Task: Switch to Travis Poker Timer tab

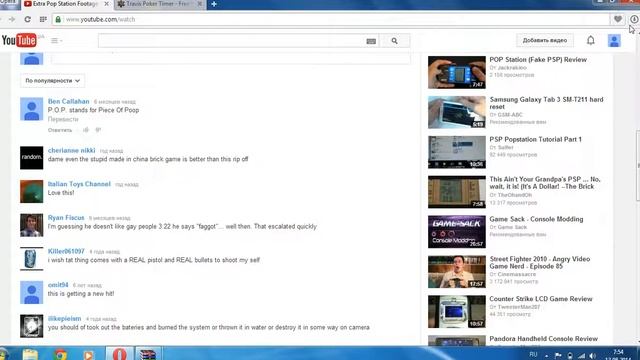Action: (157, 4)
